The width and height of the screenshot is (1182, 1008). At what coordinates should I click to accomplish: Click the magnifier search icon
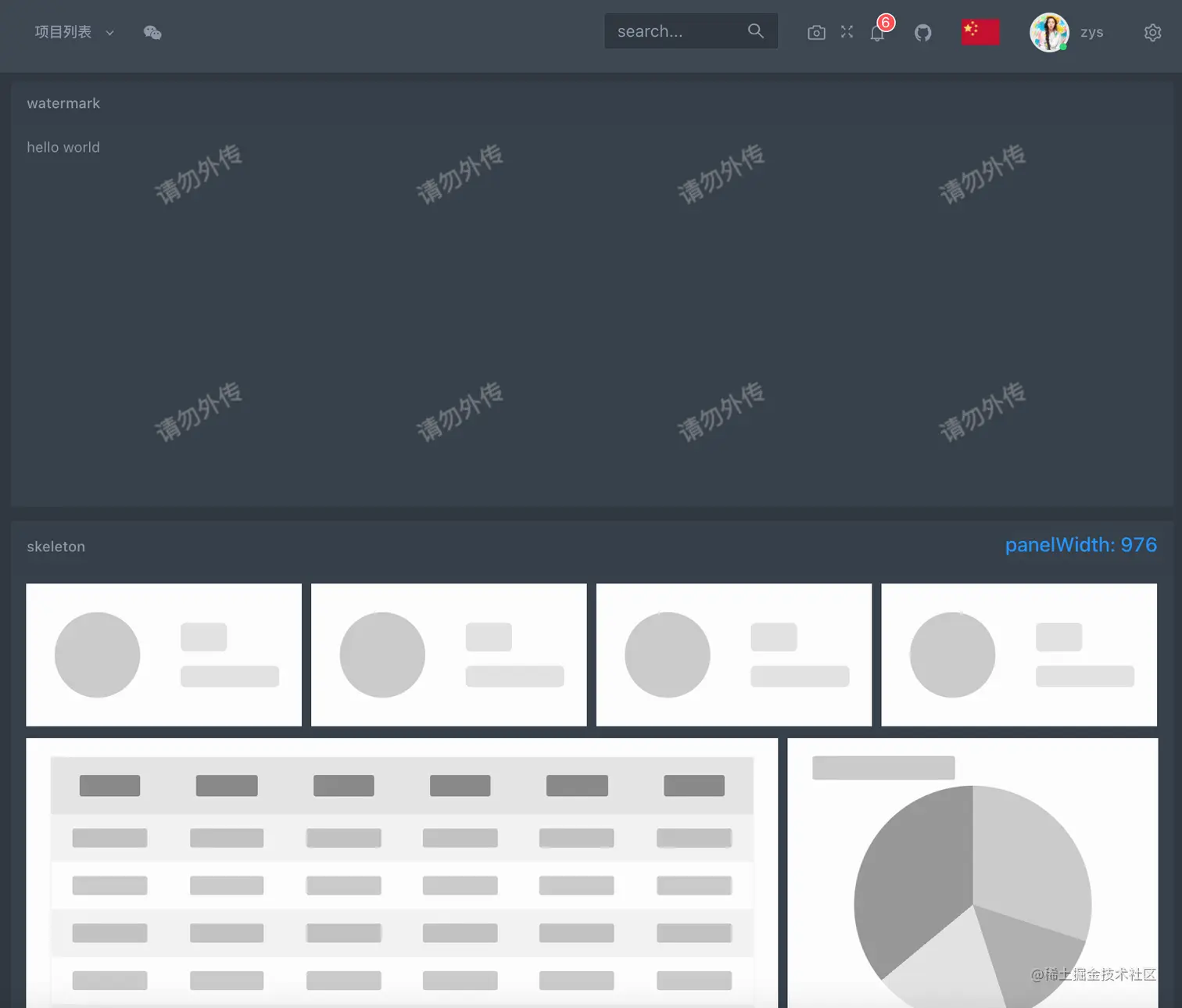point(755,30)
